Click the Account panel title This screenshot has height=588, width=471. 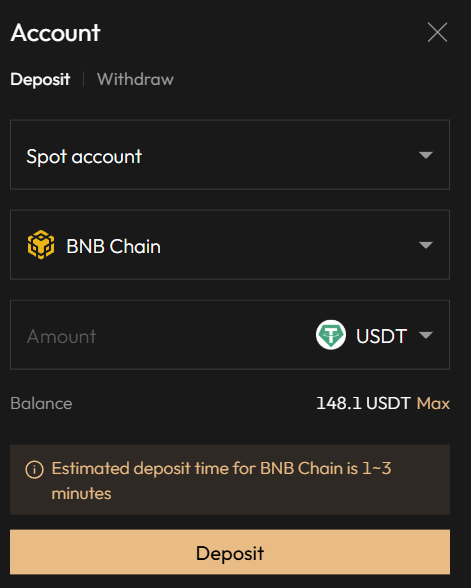tap(56, 33)
